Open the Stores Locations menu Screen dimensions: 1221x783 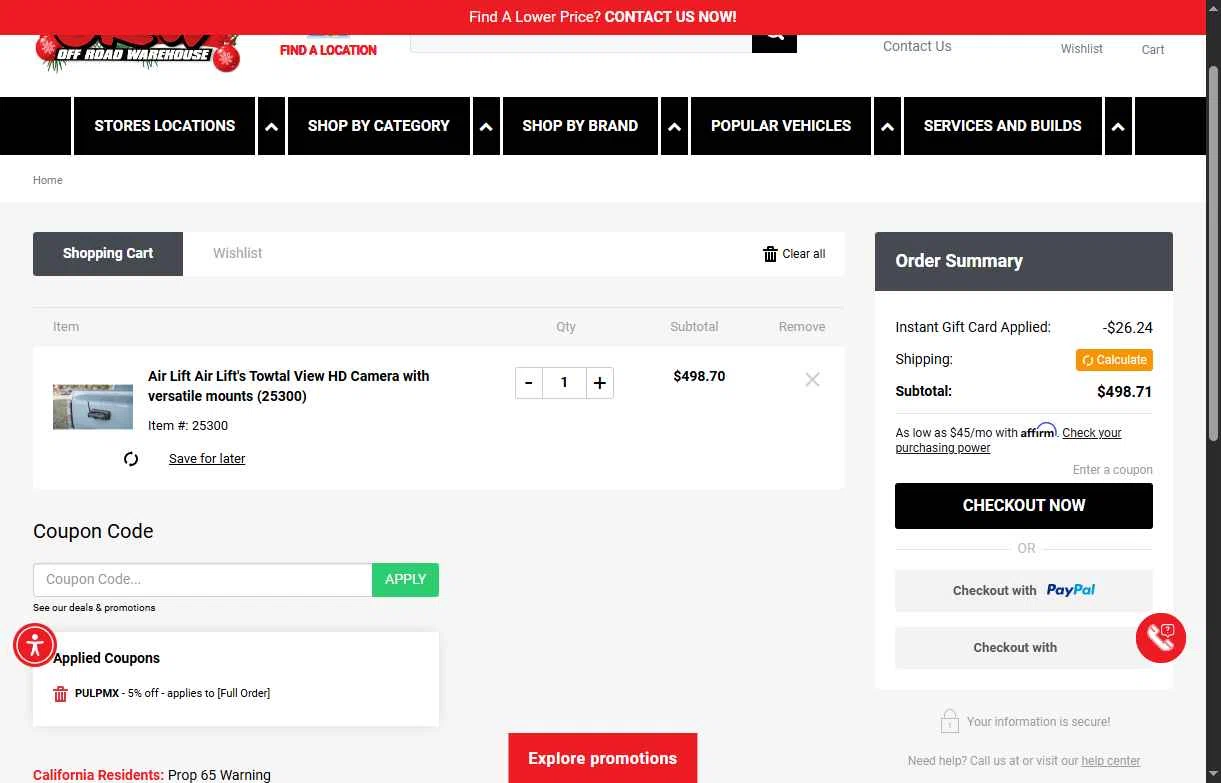point(165,126)
